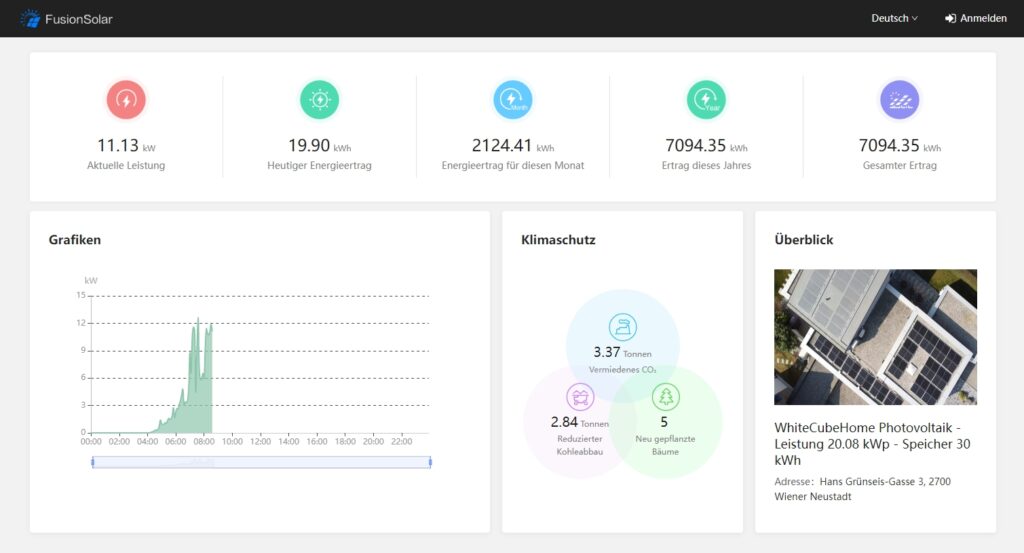Image resolution: width=1024 pixels, height=553 pixels.
Task: Open the aerial photo of the solar installation
Action: click(875, 337)
